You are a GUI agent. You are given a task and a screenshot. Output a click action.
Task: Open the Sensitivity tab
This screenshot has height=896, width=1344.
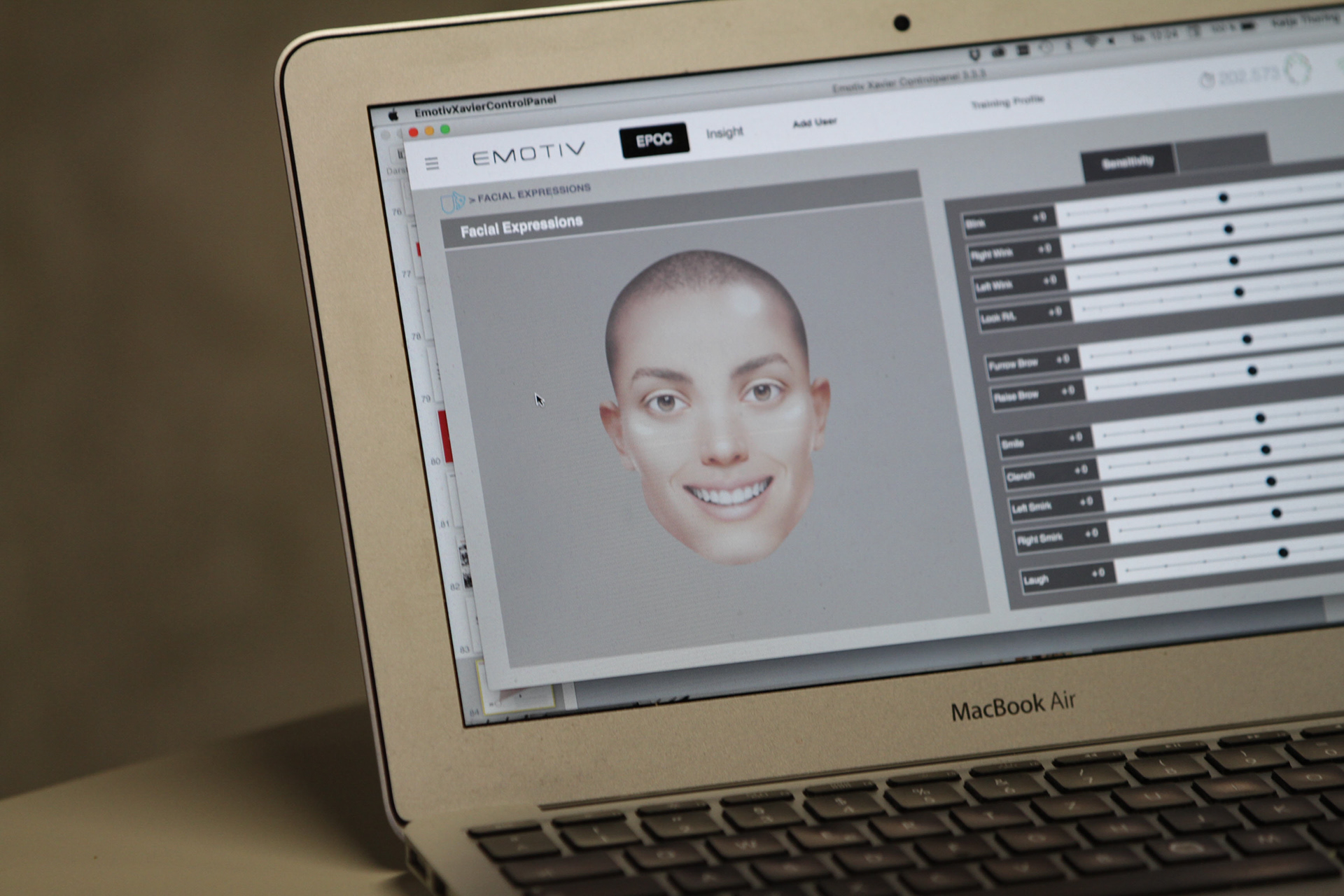[1128, 163]
